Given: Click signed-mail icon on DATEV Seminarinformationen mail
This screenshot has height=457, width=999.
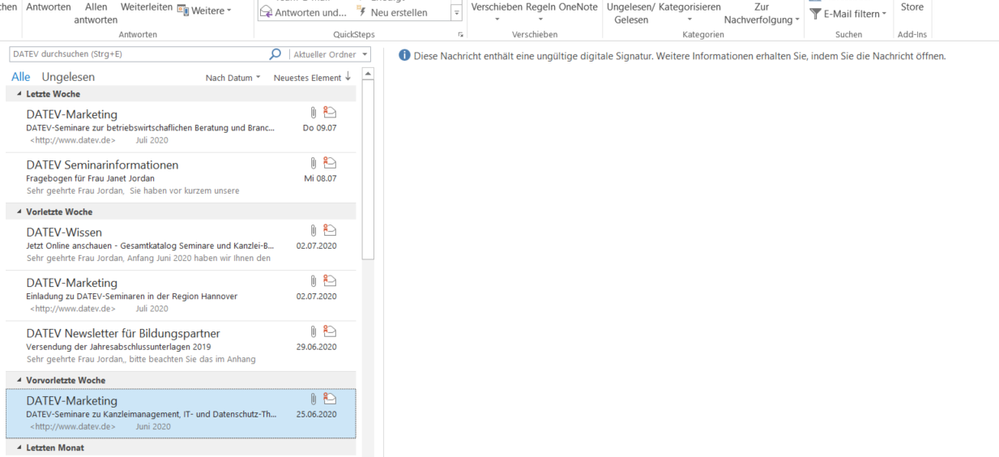Looking at the screenshot, I should click(329, 163).
